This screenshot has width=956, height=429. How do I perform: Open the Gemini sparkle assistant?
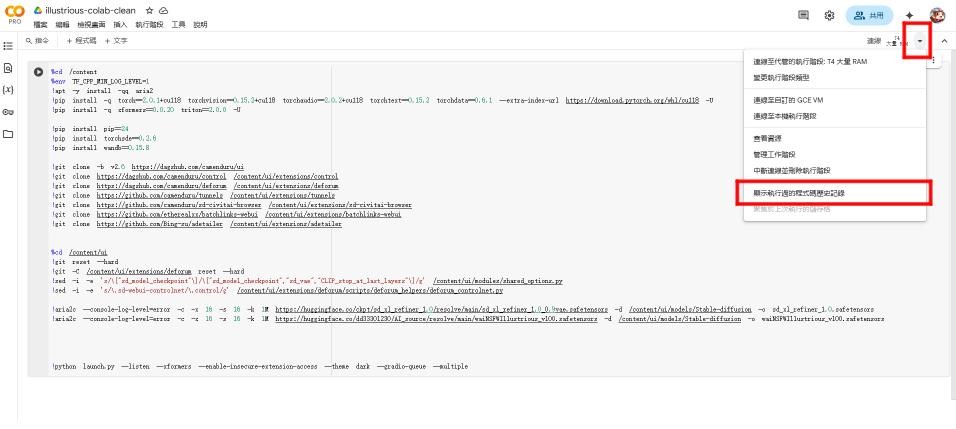[x=910, y=15]
